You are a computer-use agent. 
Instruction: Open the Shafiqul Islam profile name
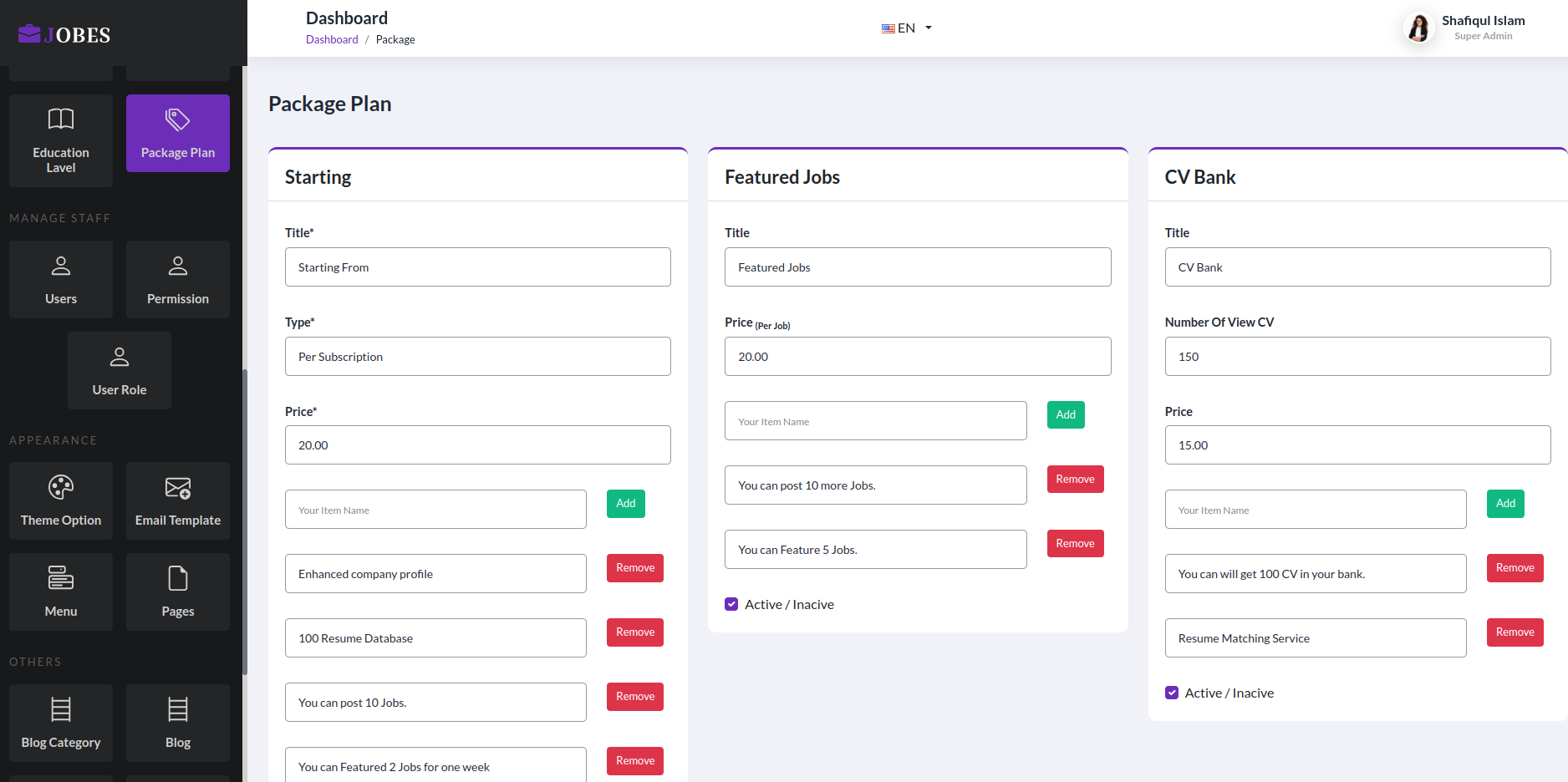coord(1483,20)
